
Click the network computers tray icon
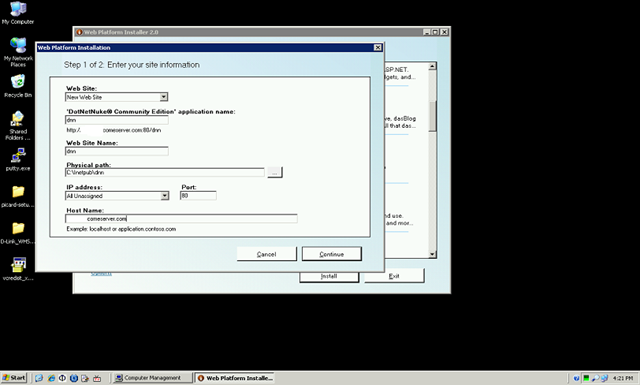tap(604, 378)
